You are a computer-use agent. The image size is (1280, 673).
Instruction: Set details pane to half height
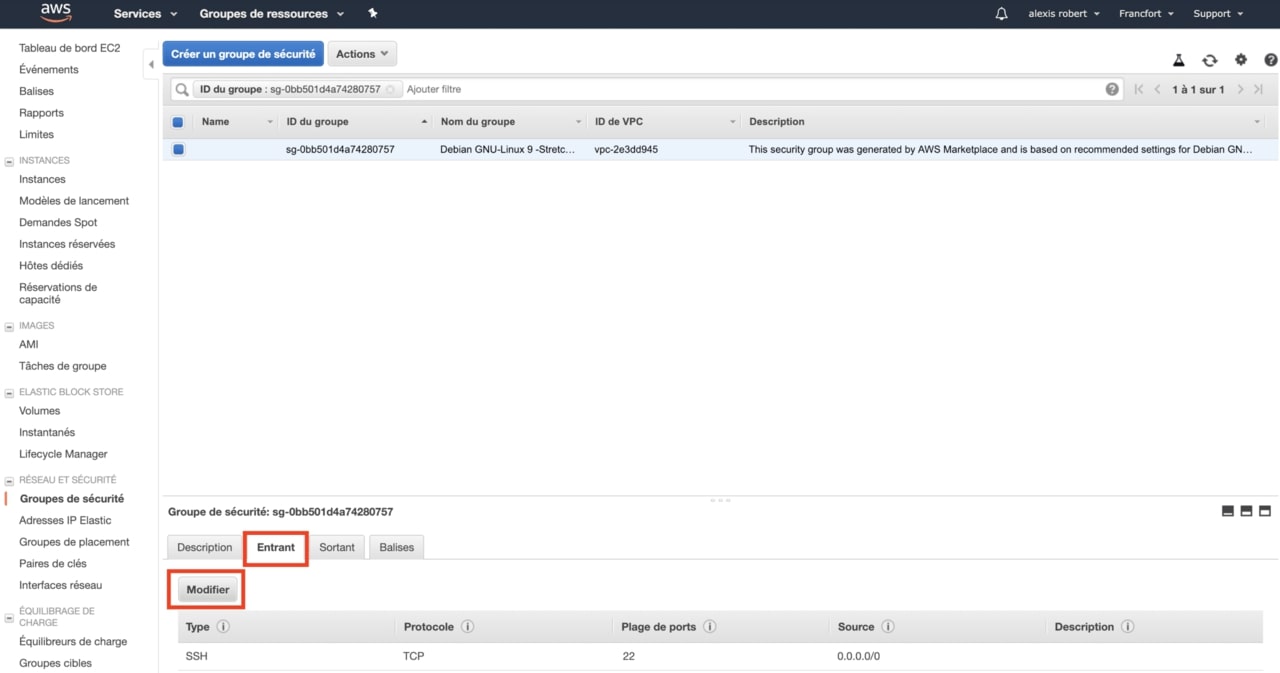click(x=1246, y=511)
